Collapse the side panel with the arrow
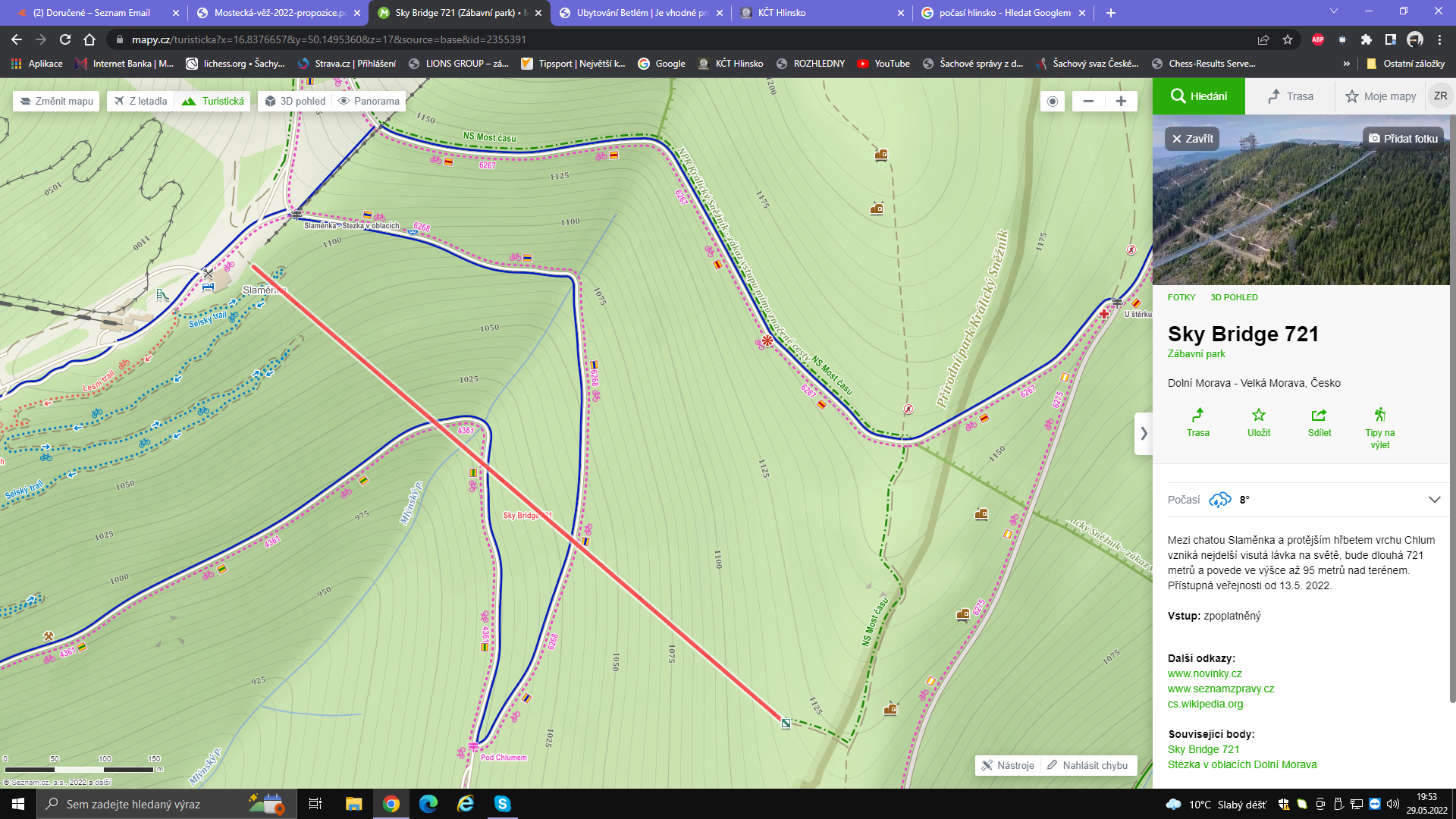The image size is (1456, 819). tap(1144, 434)
